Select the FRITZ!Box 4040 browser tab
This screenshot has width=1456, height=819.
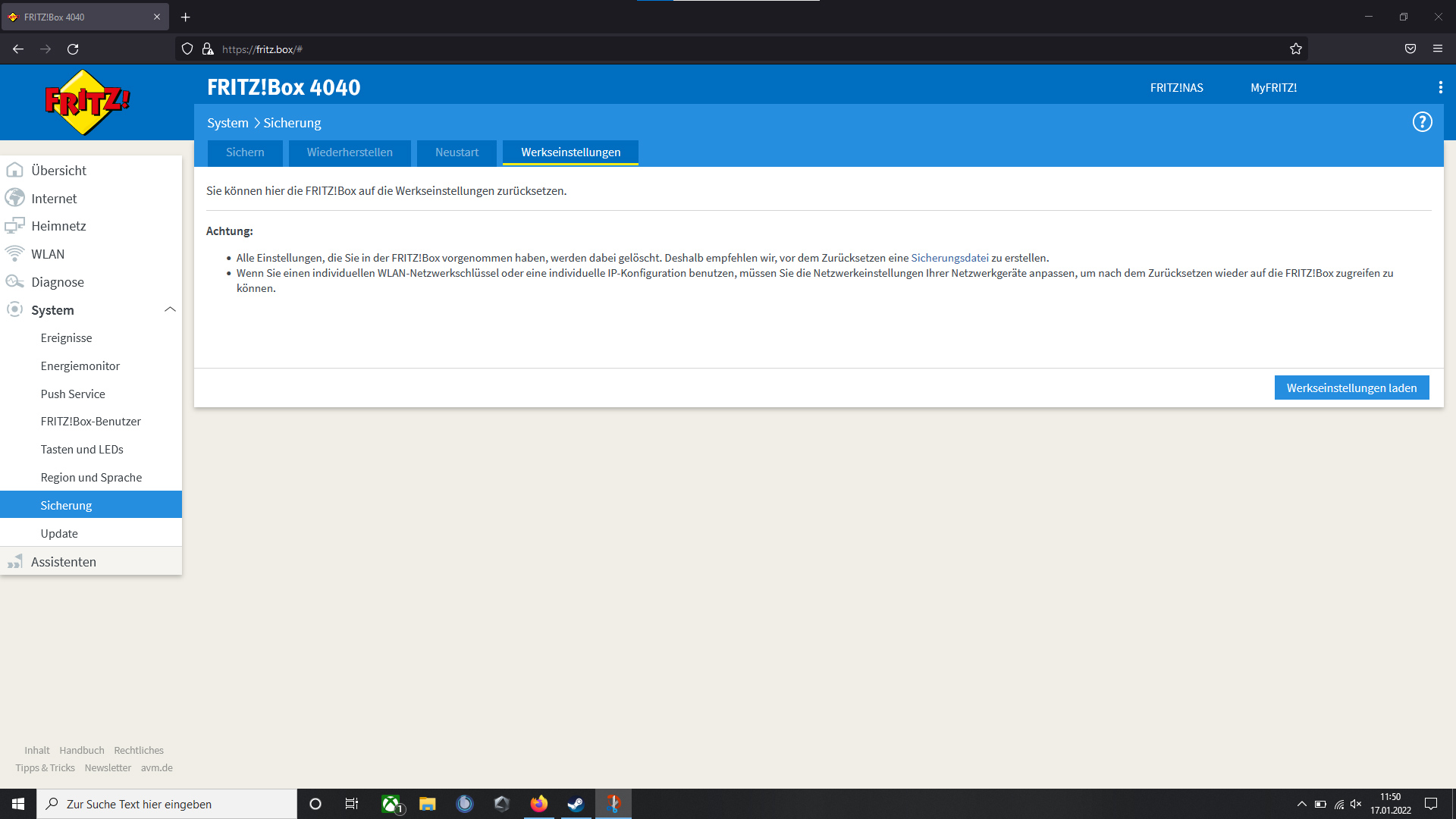(x=85, y=17)
